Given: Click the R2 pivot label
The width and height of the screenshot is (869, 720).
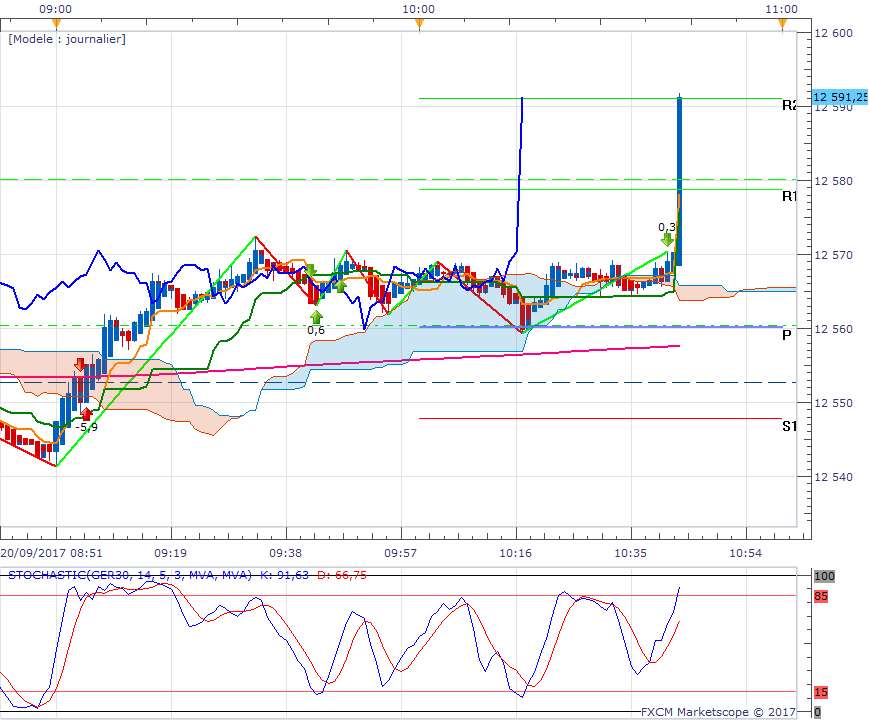Looking at the screenshot, I should tap(789, 105).
